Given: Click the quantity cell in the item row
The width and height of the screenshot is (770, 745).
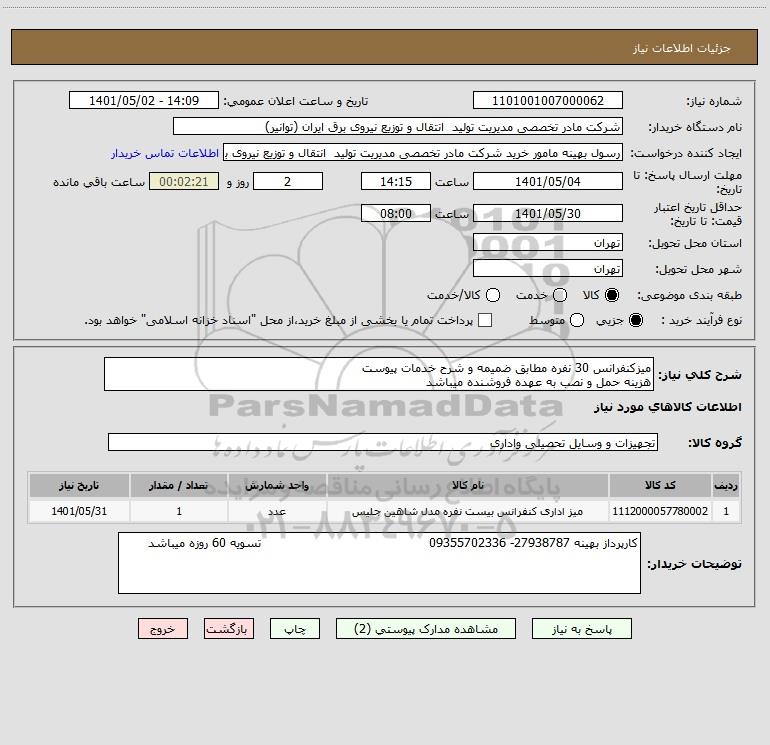Looking at the screenshot, I should point(179,511).
